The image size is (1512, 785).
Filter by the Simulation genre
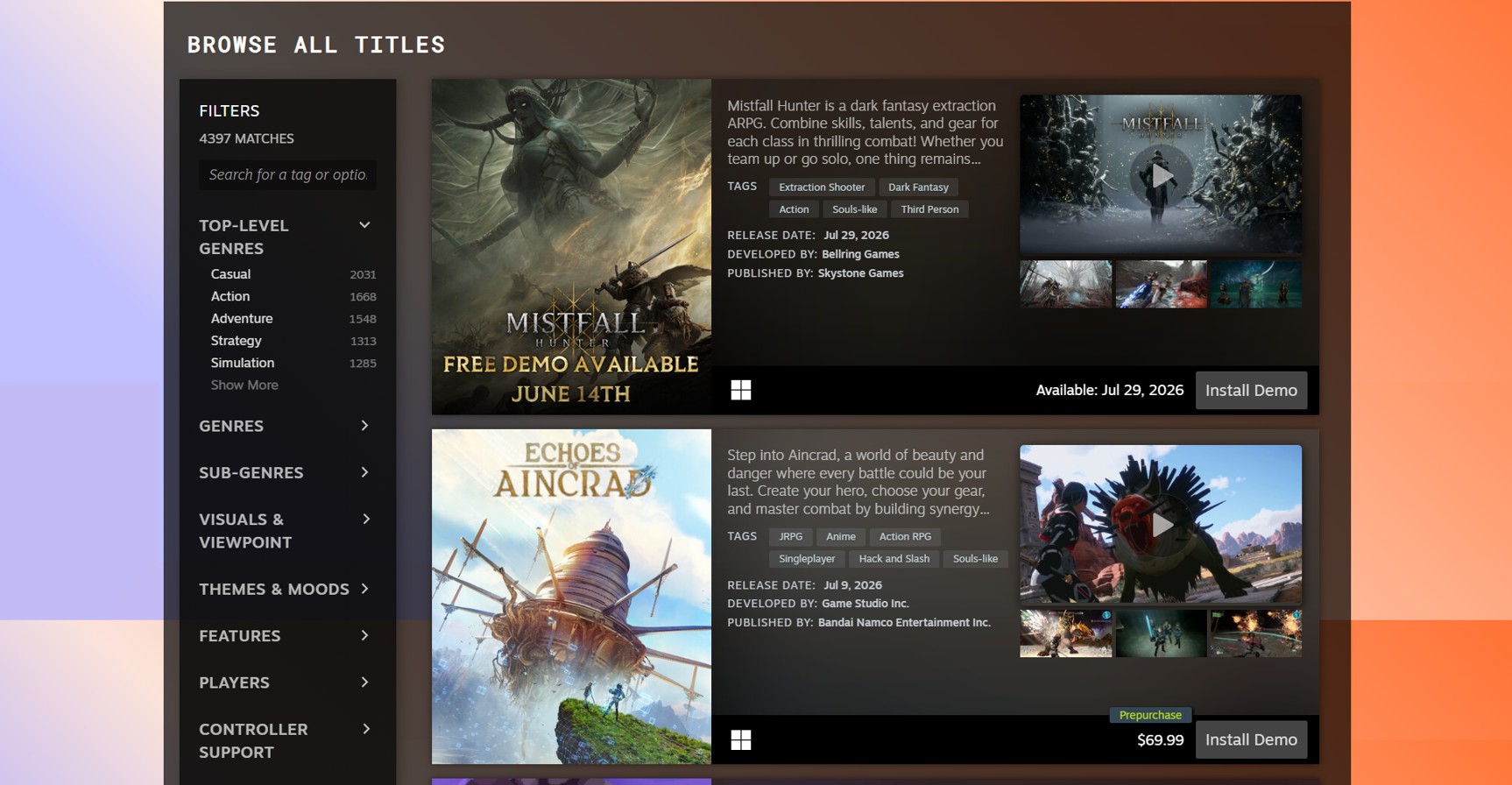tap(242, 363)
